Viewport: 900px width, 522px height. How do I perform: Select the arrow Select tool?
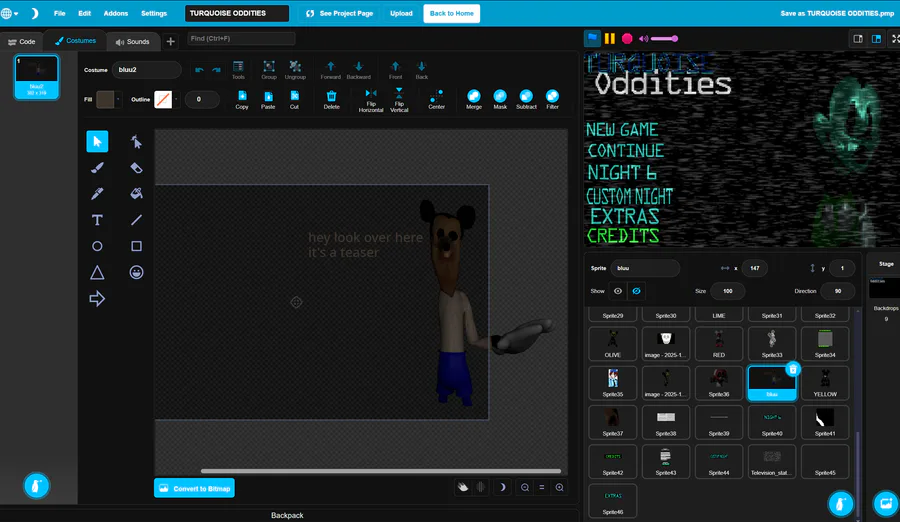point(97,141)
